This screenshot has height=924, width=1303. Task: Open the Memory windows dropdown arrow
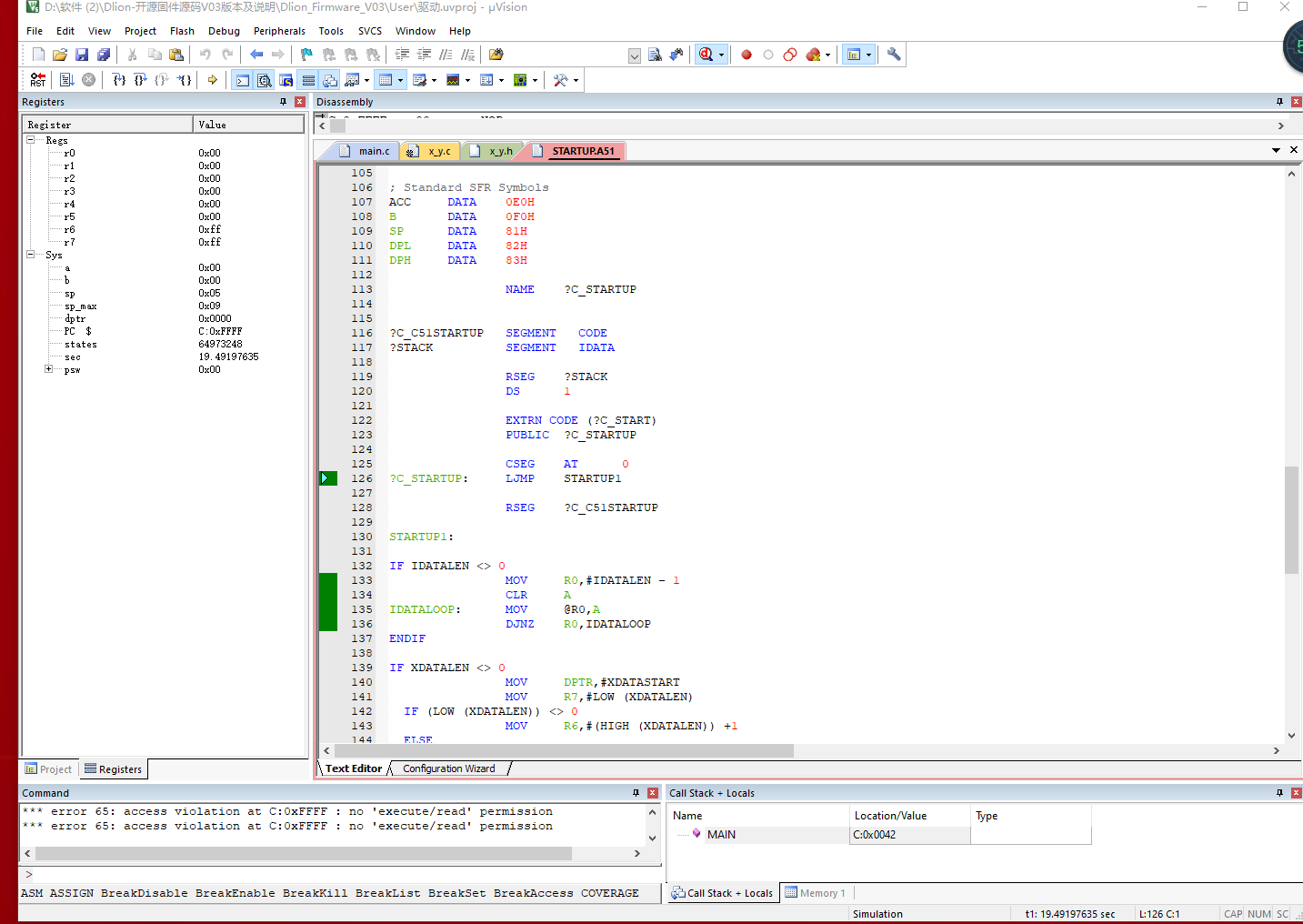[x=400, y=80]
